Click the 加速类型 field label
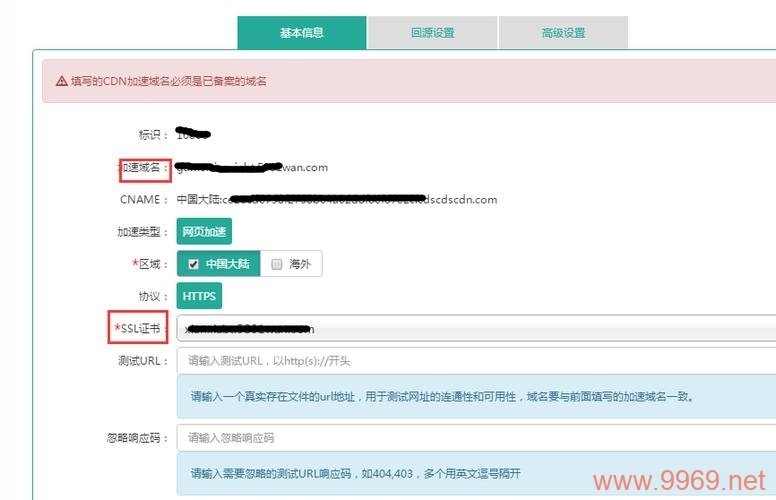The height and width of the screenshot is (500, 776). point(143,232)
